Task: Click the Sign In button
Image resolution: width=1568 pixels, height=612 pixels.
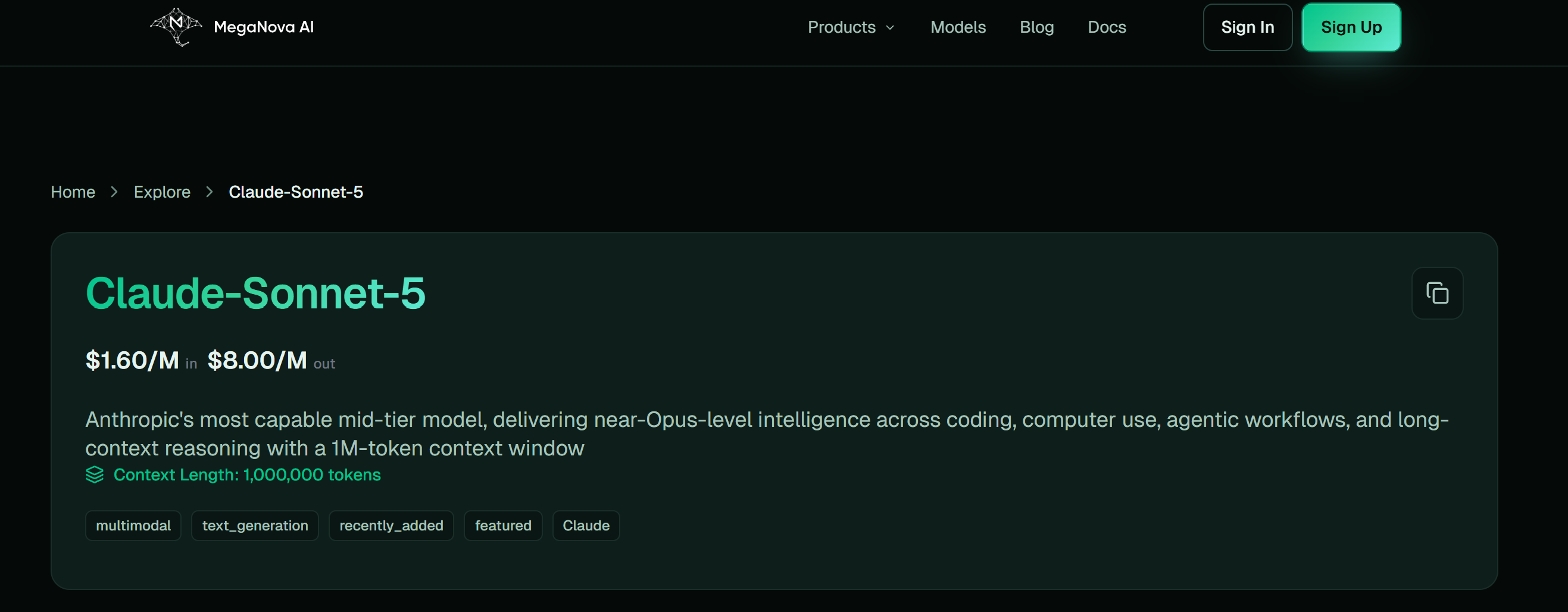Action: coord(1247,27)
